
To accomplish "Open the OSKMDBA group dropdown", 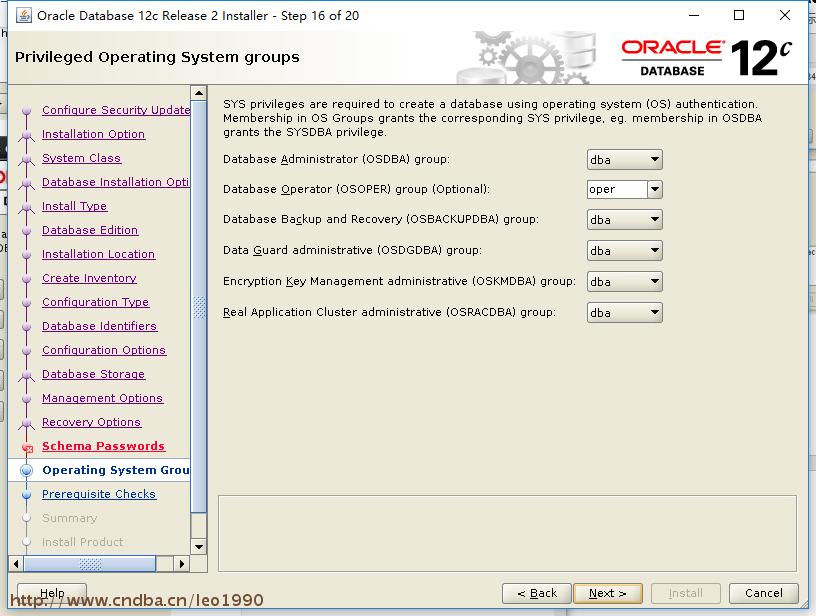I will [624, 281].
